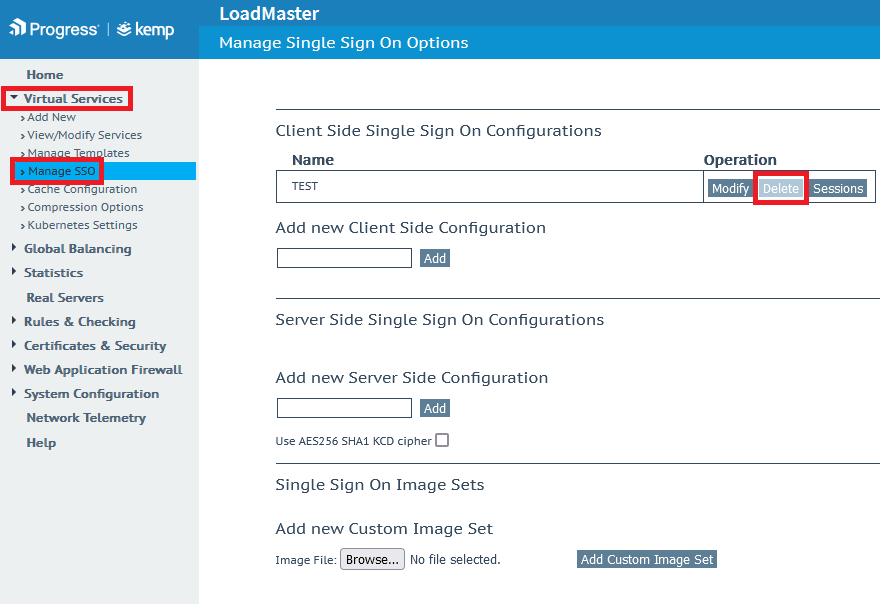The image size is (880, 604).
Task: Focus the server side configuration name field
Action: [344, 408]
